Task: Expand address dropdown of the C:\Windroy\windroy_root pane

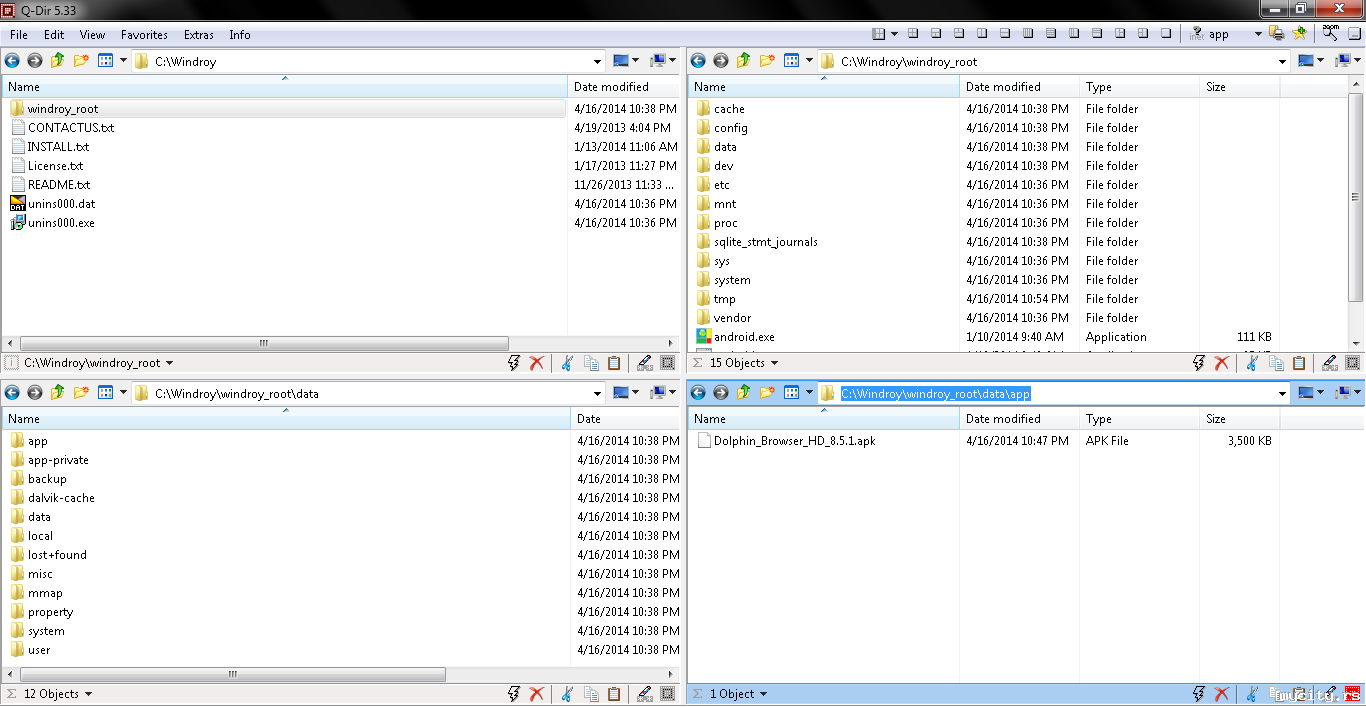Action: (1283, 61)
